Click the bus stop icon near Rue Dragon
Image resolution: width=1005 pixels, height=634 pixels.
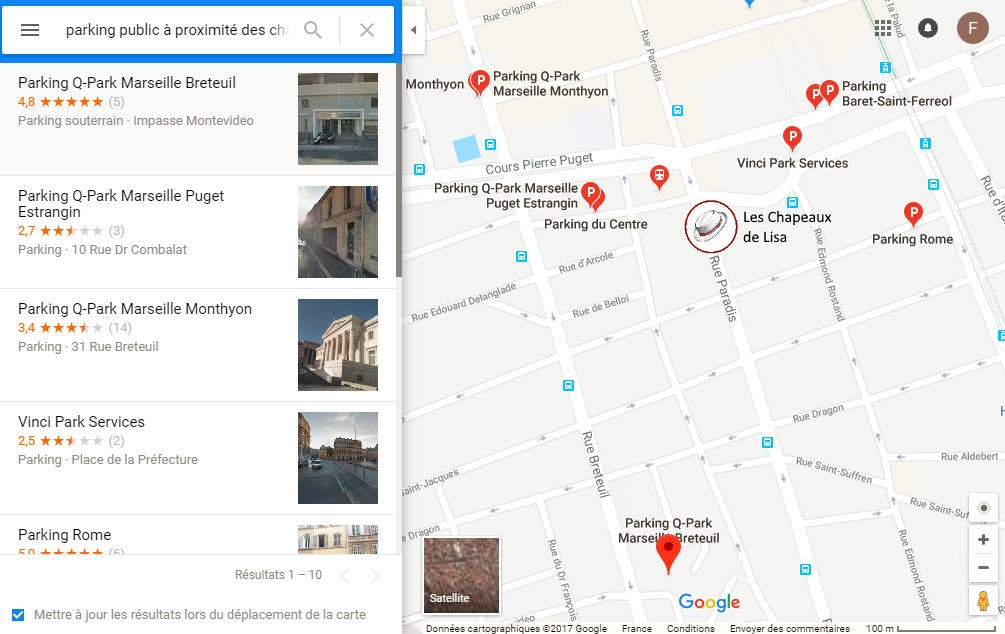pyautogui.click(x=767, y=442)
